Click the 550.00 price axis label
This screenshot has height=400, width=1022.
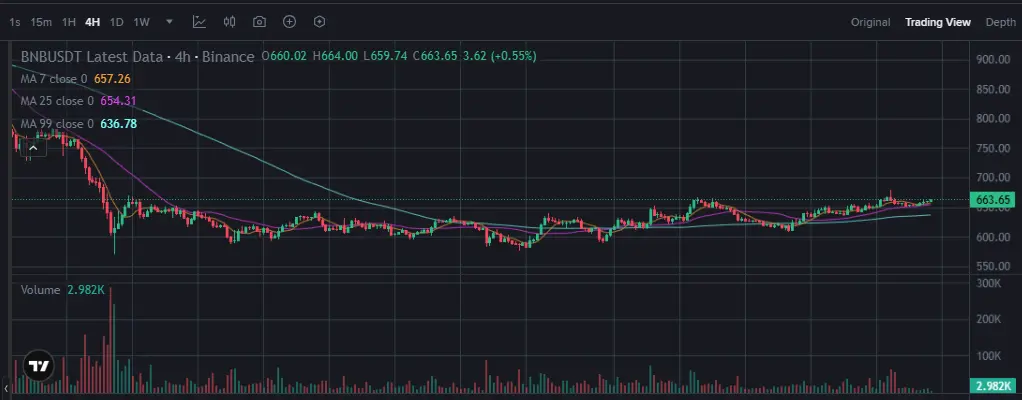point(993,266)
